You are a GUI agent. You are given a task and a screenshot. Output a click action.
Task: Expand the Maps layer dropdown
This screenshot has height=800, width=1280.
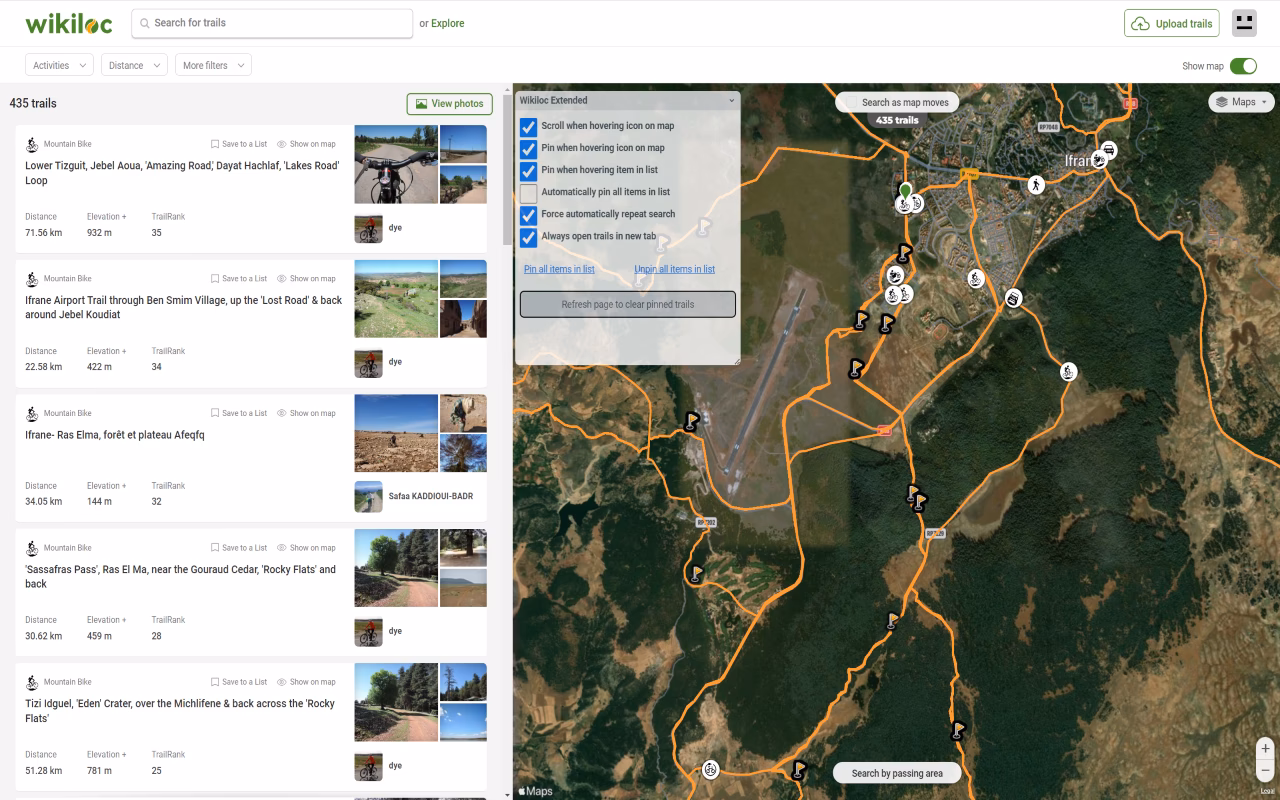click(1242, 102)
